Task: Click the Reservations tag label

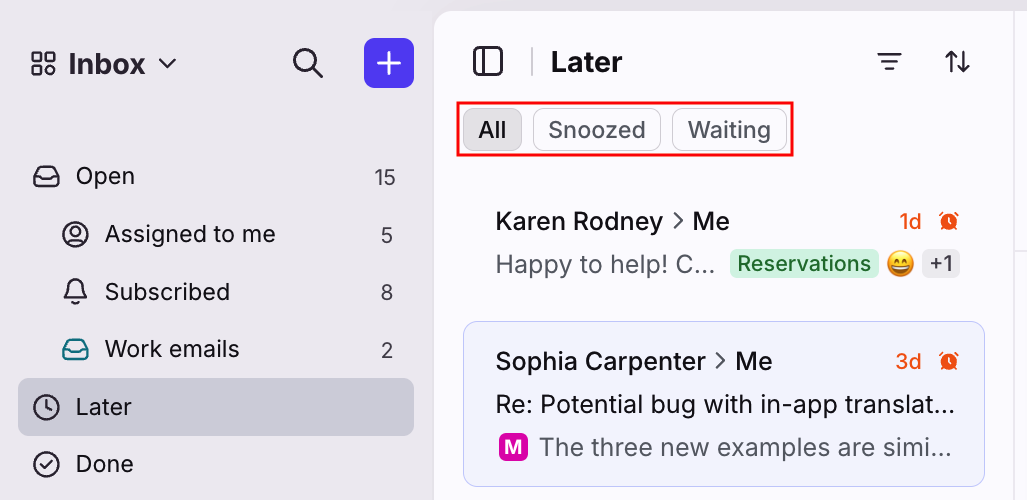Action: pyautogui.click(x=804, y=263)
